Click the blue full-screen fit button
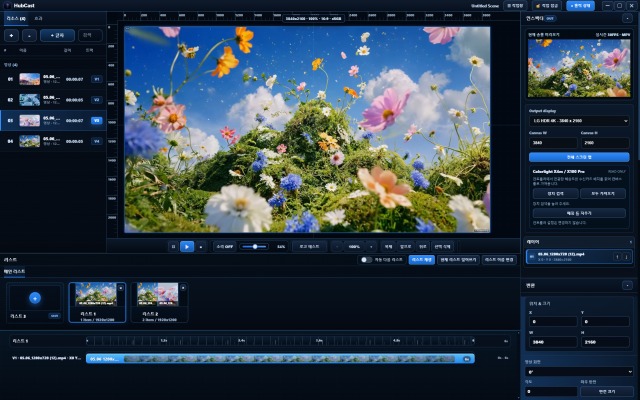 (579, 157)
